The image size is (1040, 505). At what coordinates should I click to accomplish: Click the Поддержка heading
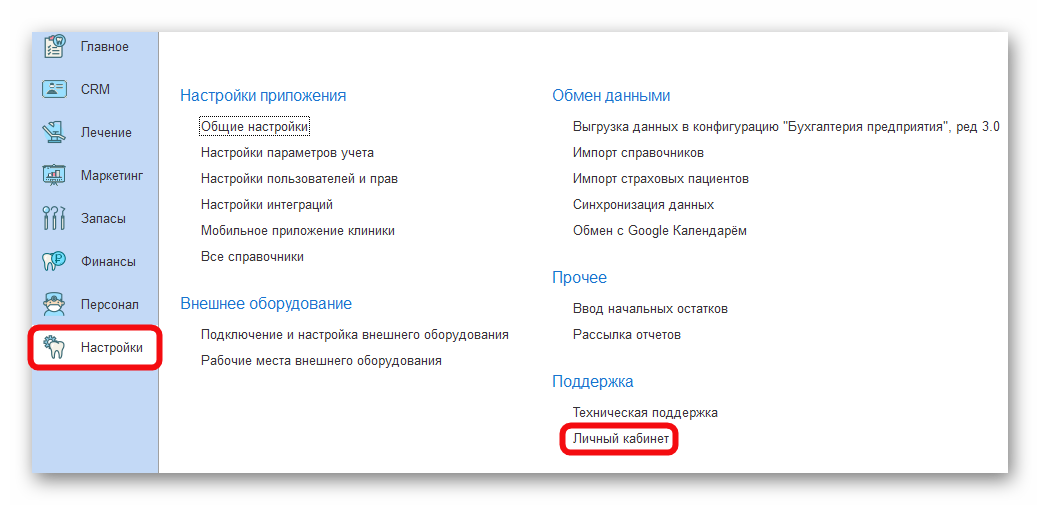pos(593,382)
